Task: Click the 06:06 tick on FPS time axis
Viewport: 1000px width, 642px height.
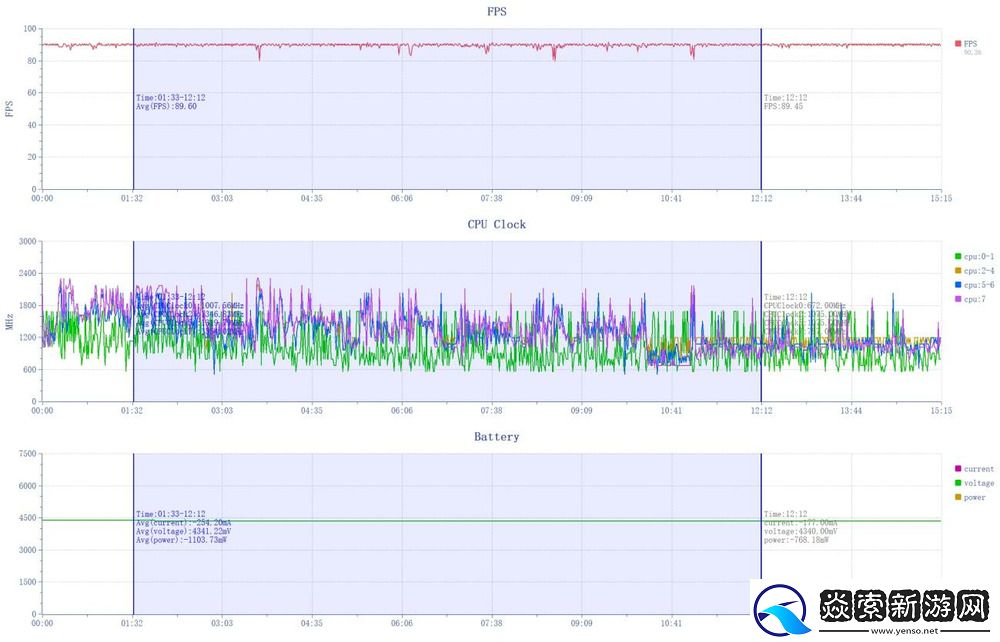Action: 401,199
